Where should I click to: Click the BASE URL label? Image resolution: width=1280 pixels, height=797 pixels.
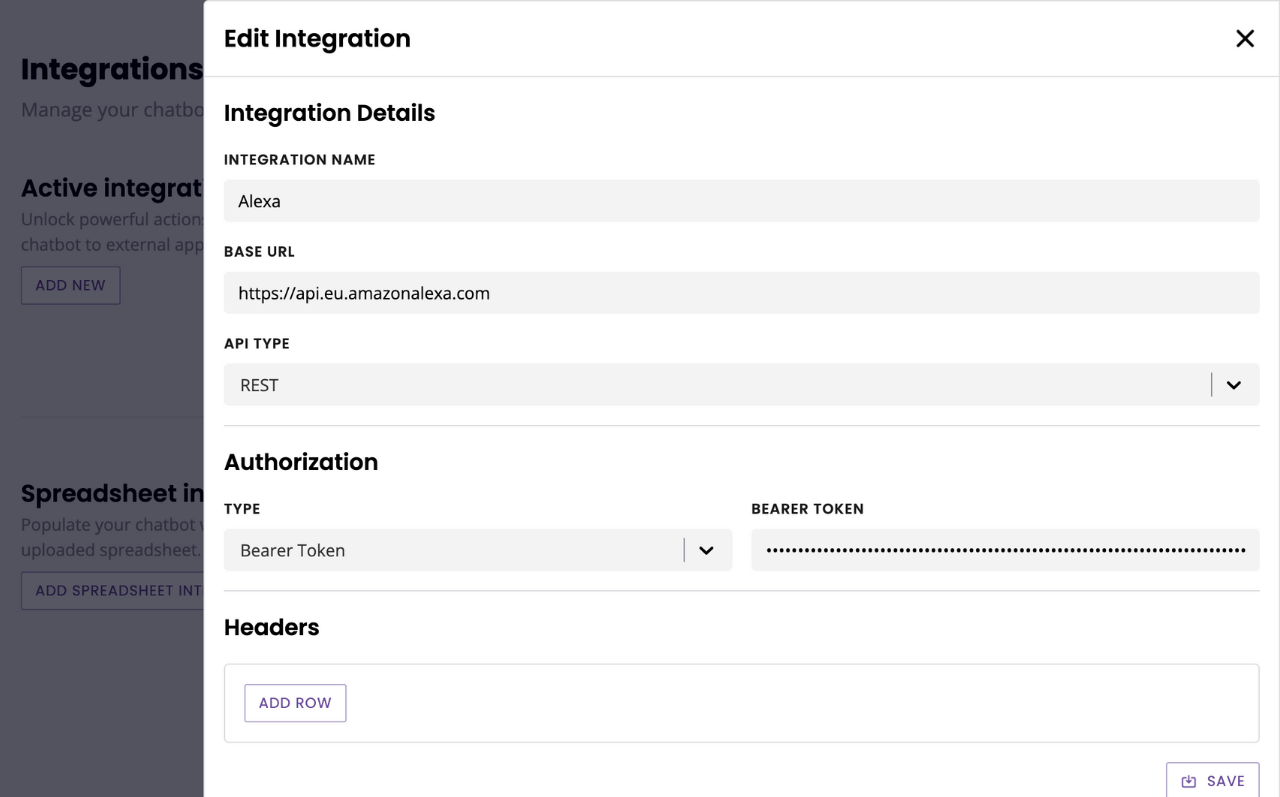click(x=259, y=252)
